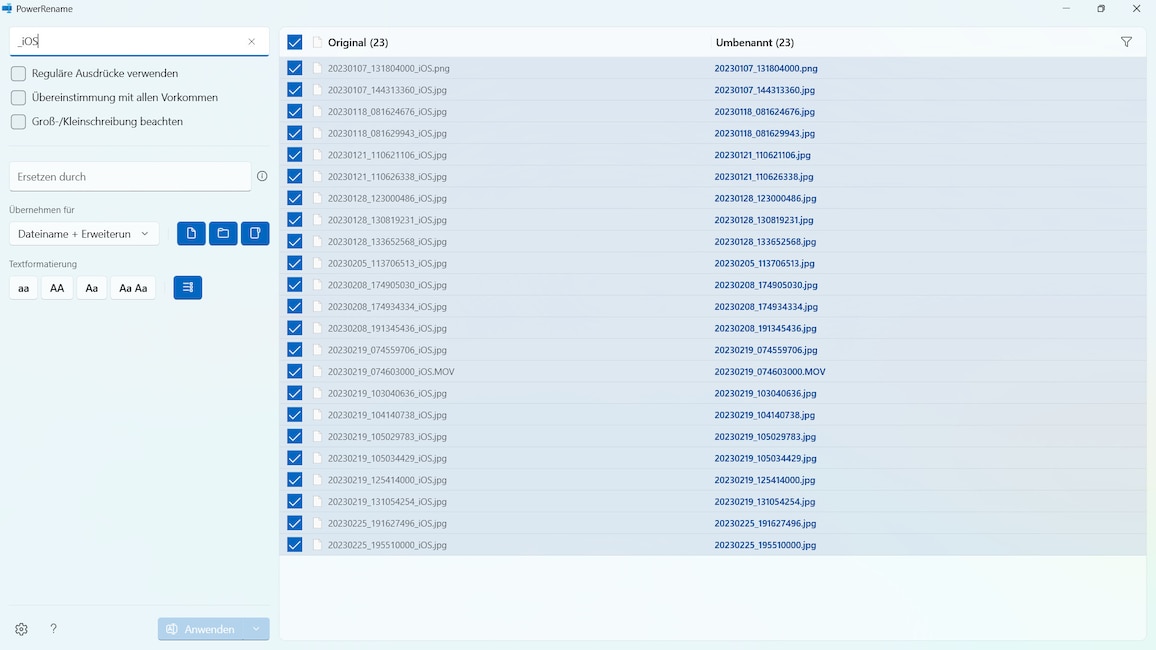Viewport: 1156px width, 650px height.
Task: Select original file 20230205_113706513_iOS.jpg
Action: click(387, 263)
